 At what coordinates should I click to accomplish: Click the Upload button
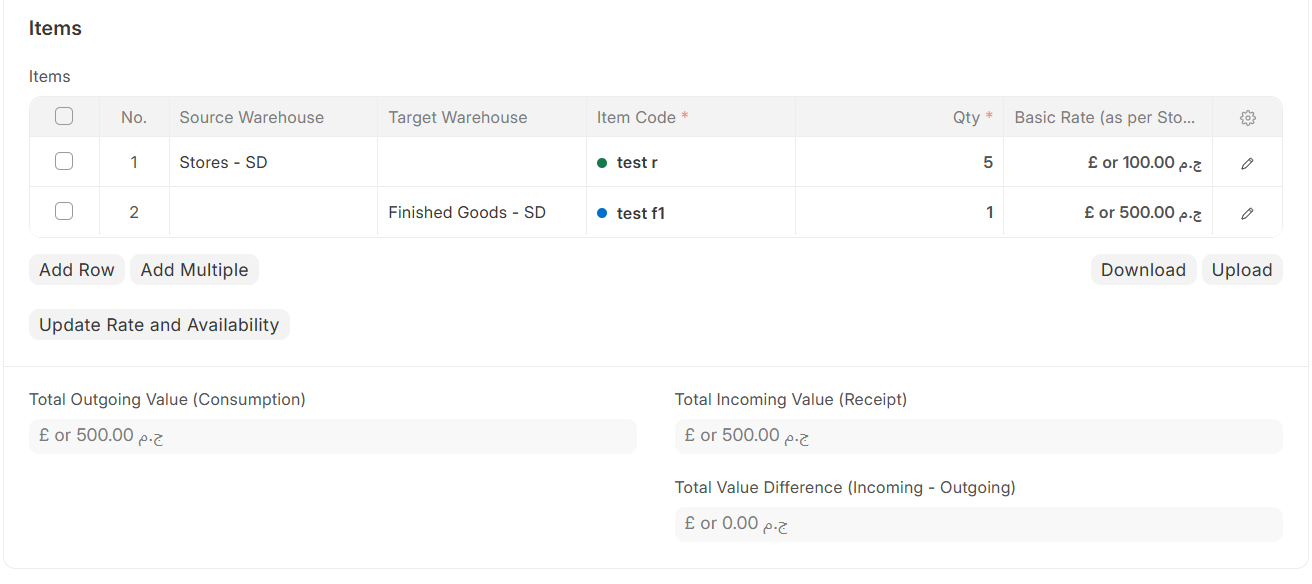(x=1242, y=270)
